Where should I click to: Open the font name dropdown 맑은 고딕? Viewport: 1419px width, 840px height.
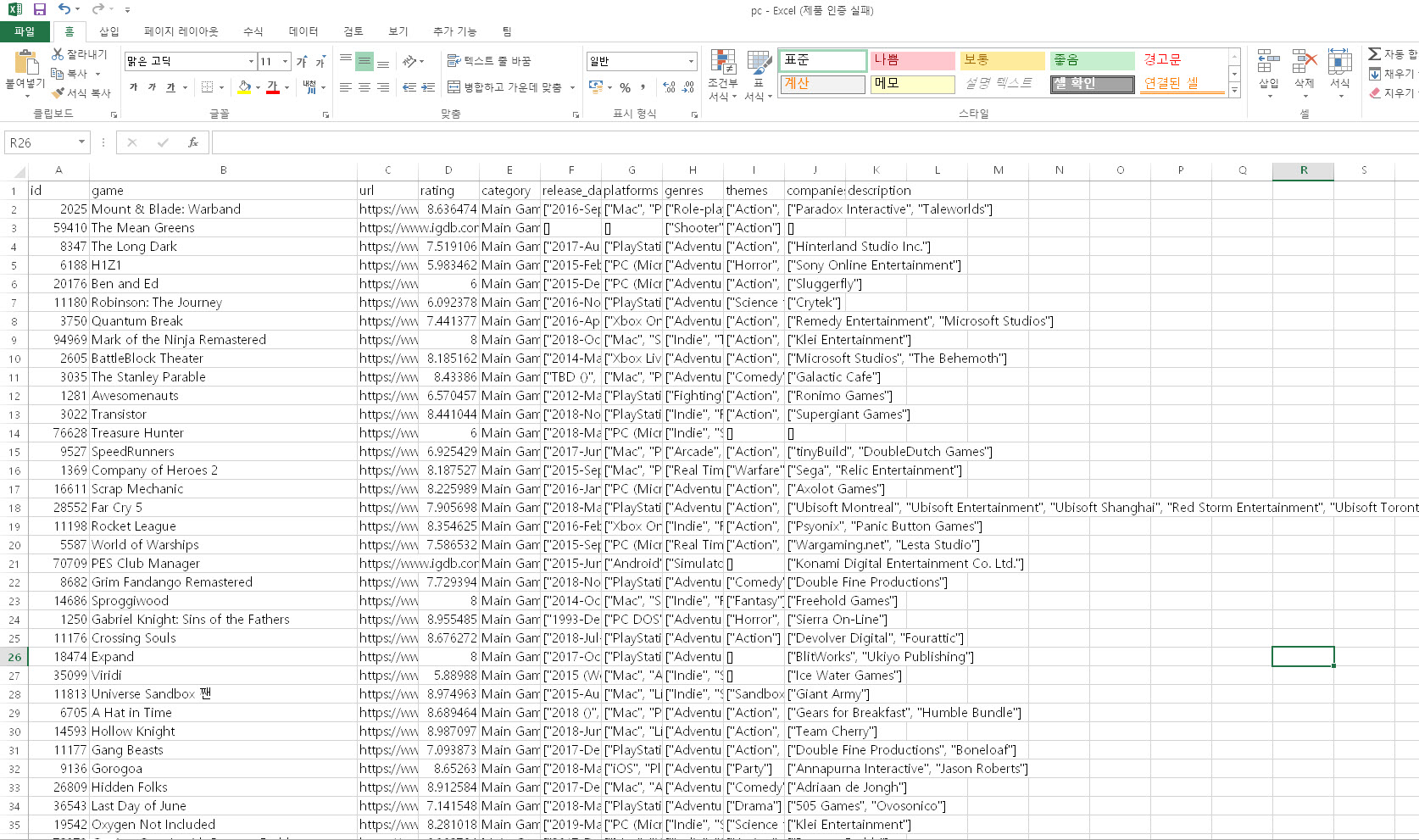coord(251,61)
